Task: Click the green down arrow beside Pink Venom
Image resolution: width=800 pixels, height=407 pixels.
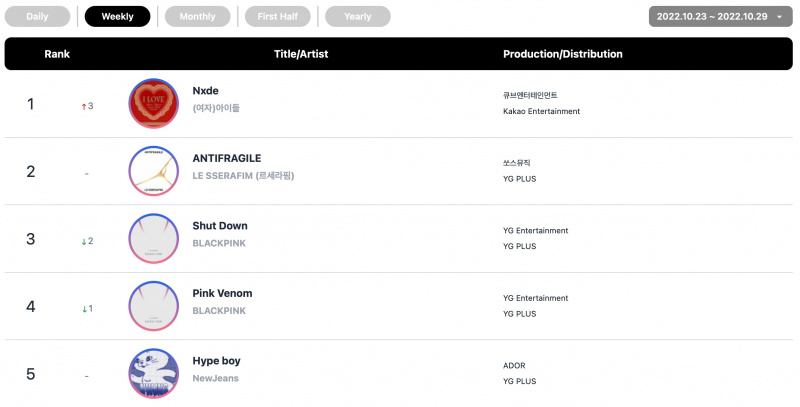Action: (x=84, y=309)
